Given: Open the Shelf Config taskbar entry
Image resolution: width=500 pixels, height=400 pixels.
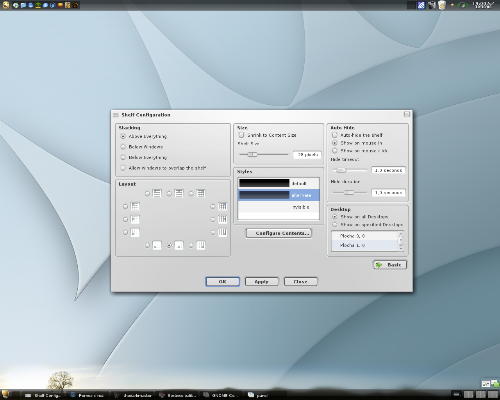Looking at the screenshot, I should [43, 395].
